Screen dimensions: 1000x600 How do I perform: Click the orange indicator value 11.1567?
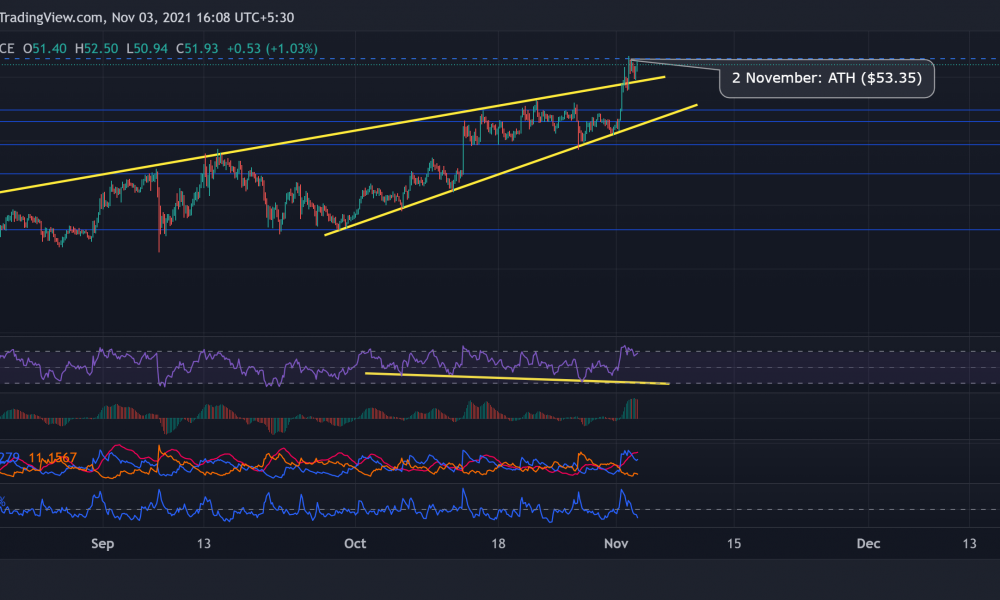pos(52,458)
